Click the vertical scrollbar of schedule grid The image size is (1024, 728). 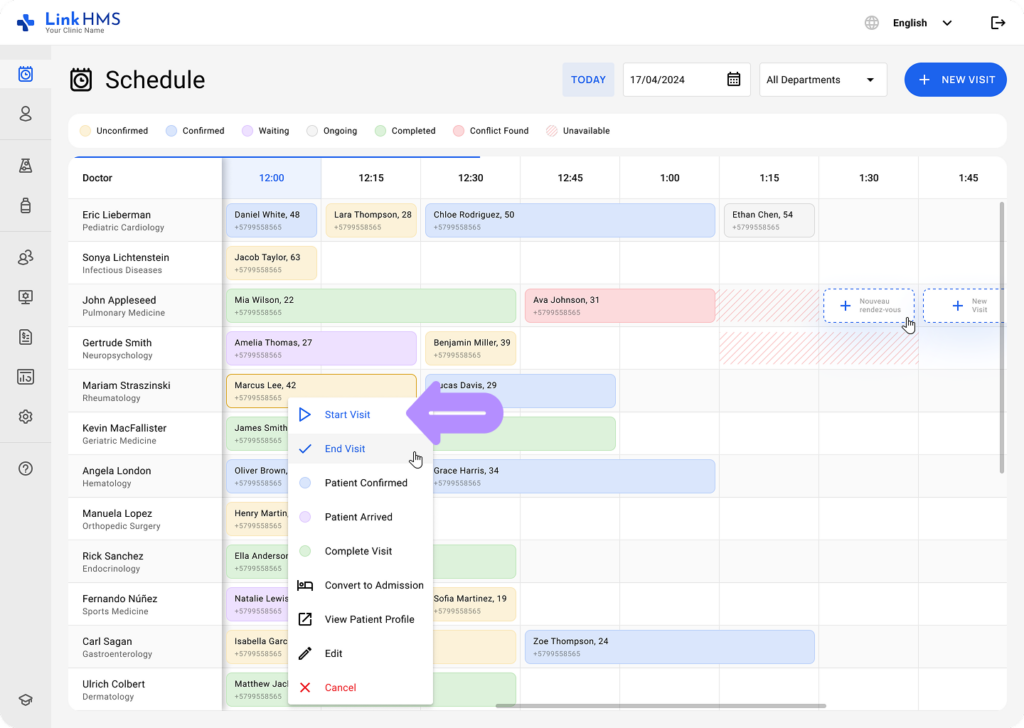coord(1002,338)
